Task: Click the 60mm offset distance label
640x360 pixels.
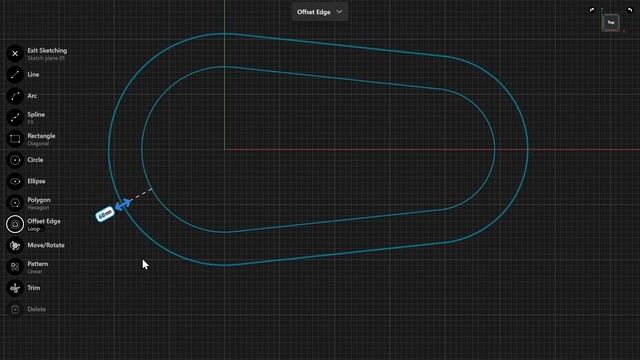Action: tap(105, 214)
